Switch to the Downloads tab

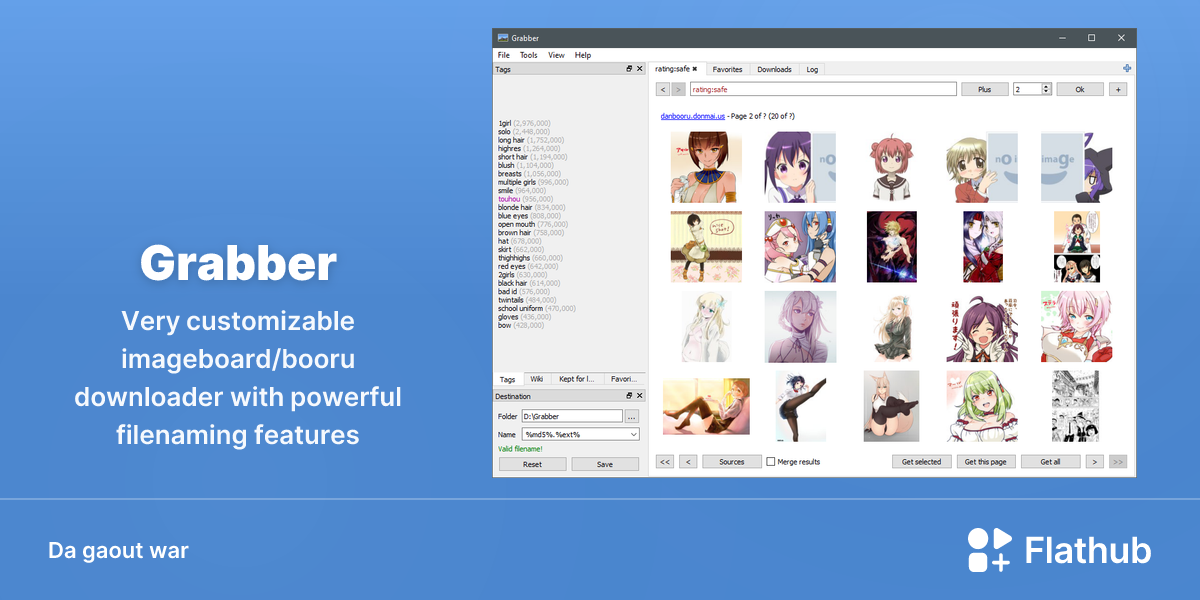pyautogui.click(x=774, y=69)
